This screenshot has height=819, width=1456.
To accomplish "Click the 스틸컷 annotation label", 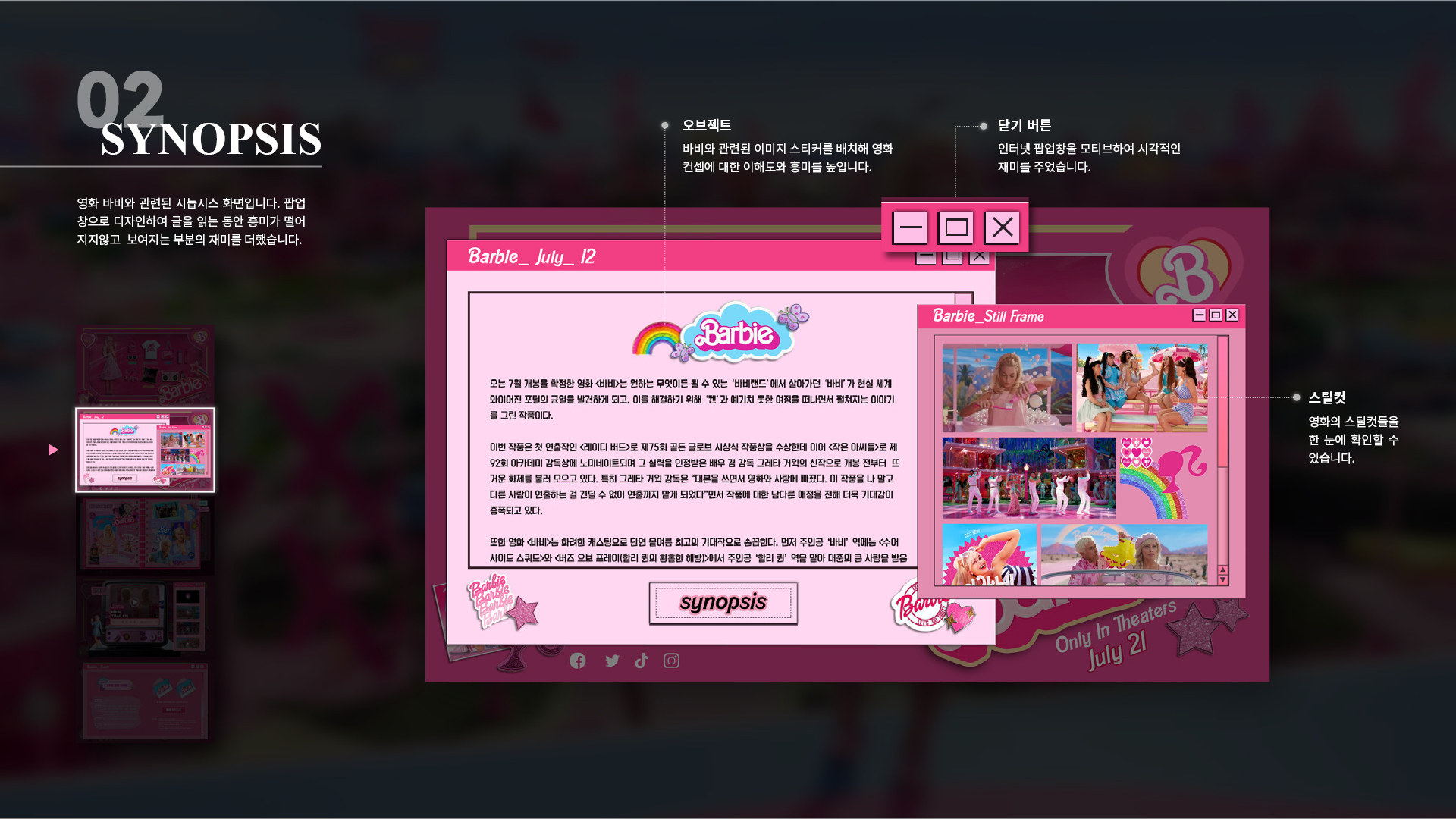I will coord(1326,397).
